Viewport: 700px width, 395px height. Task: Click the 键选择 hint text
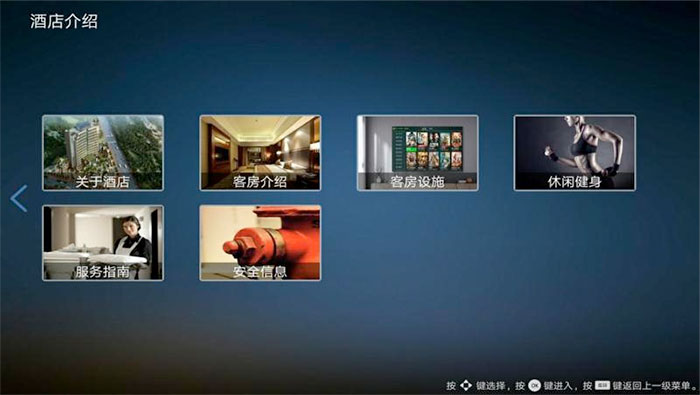(490, 385)
